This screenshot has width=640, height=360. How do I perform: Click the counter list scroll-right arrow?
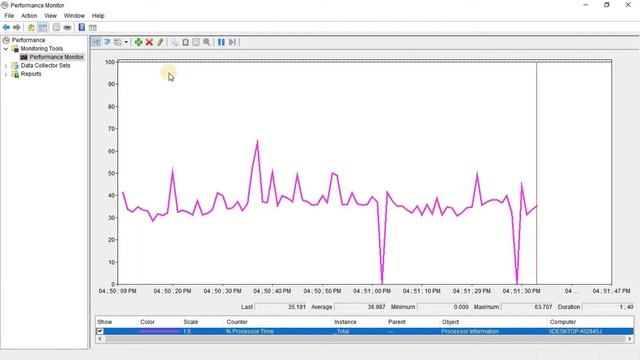pos(629,339)
